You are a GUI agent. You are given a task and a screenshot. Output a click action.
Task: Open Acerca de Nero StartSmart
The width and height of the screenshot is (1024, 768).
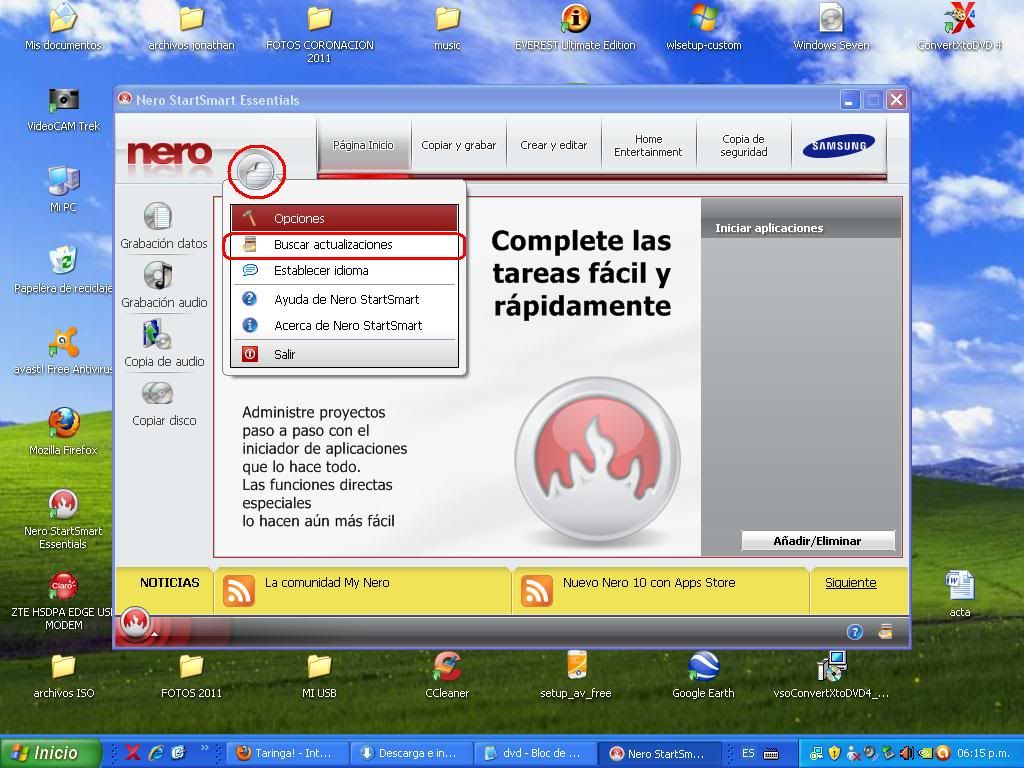coord(344,325)
